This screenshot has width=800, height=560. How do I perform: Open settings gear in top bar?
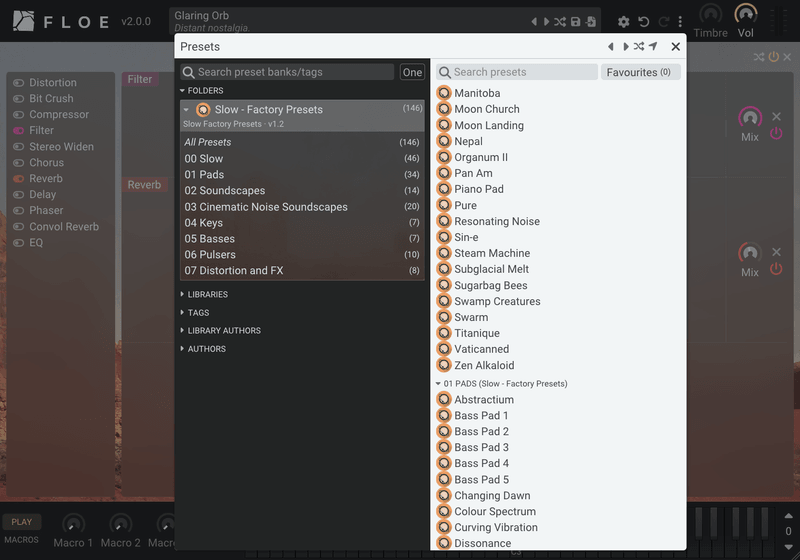[x=623, y=22]
